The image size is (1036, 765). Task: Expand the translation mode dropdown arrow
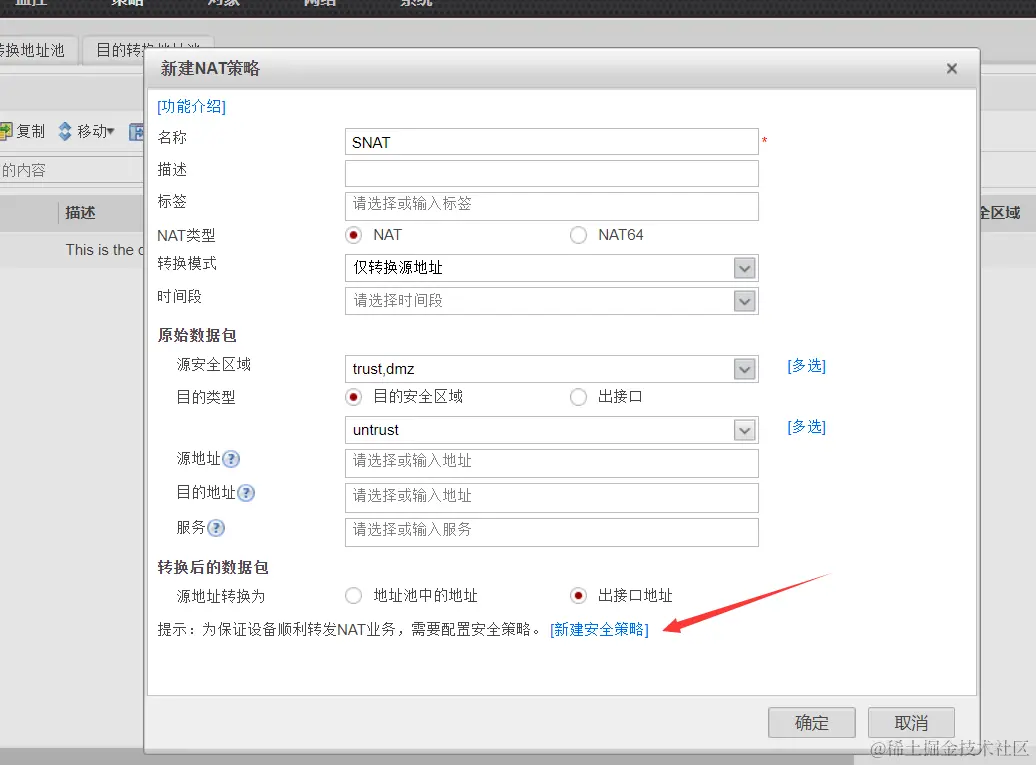pyautogui.click(x=745, y=268)
